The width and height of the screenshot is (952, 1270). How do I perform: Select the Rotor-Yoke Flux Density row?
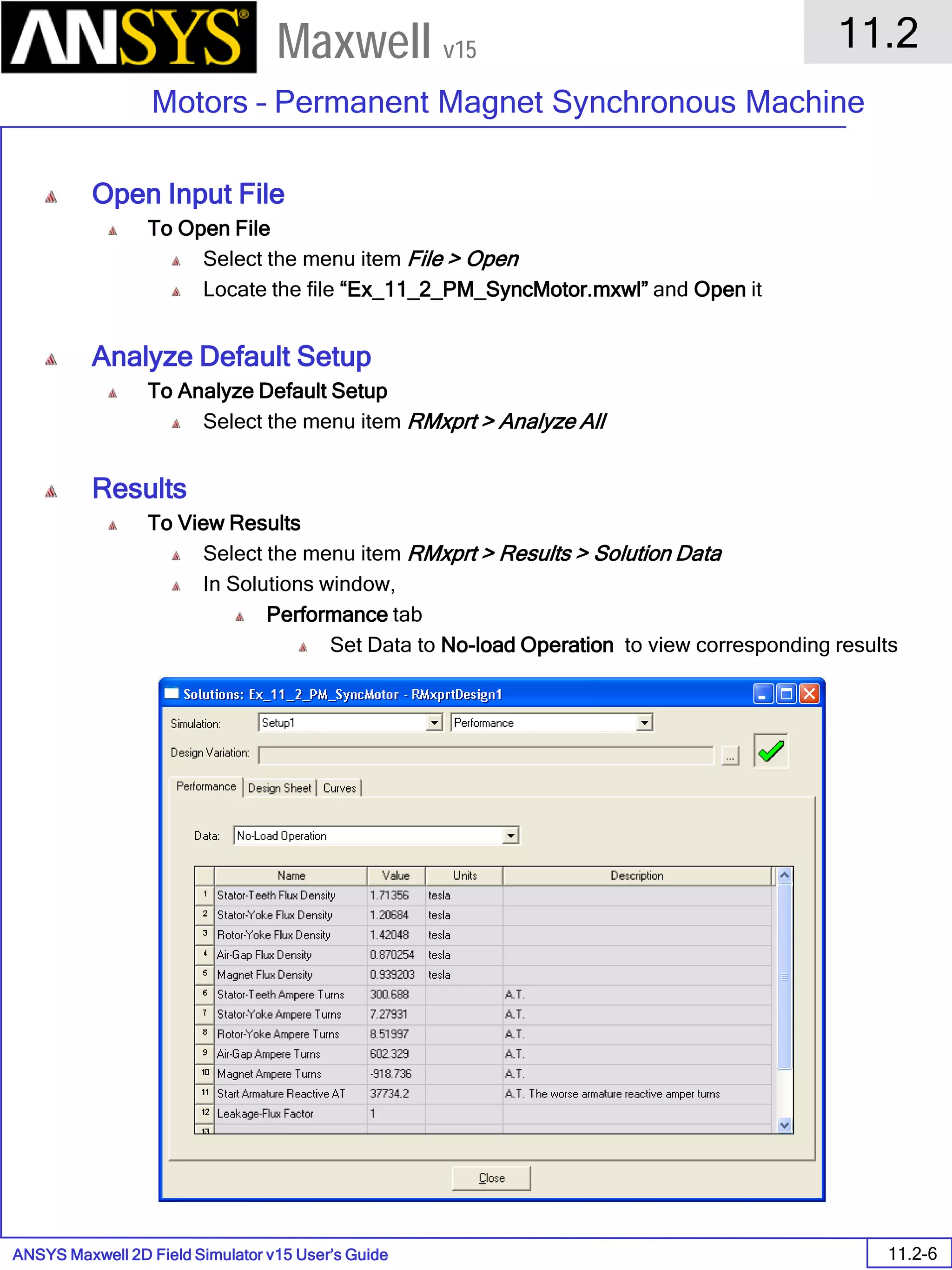click(483, 935)
